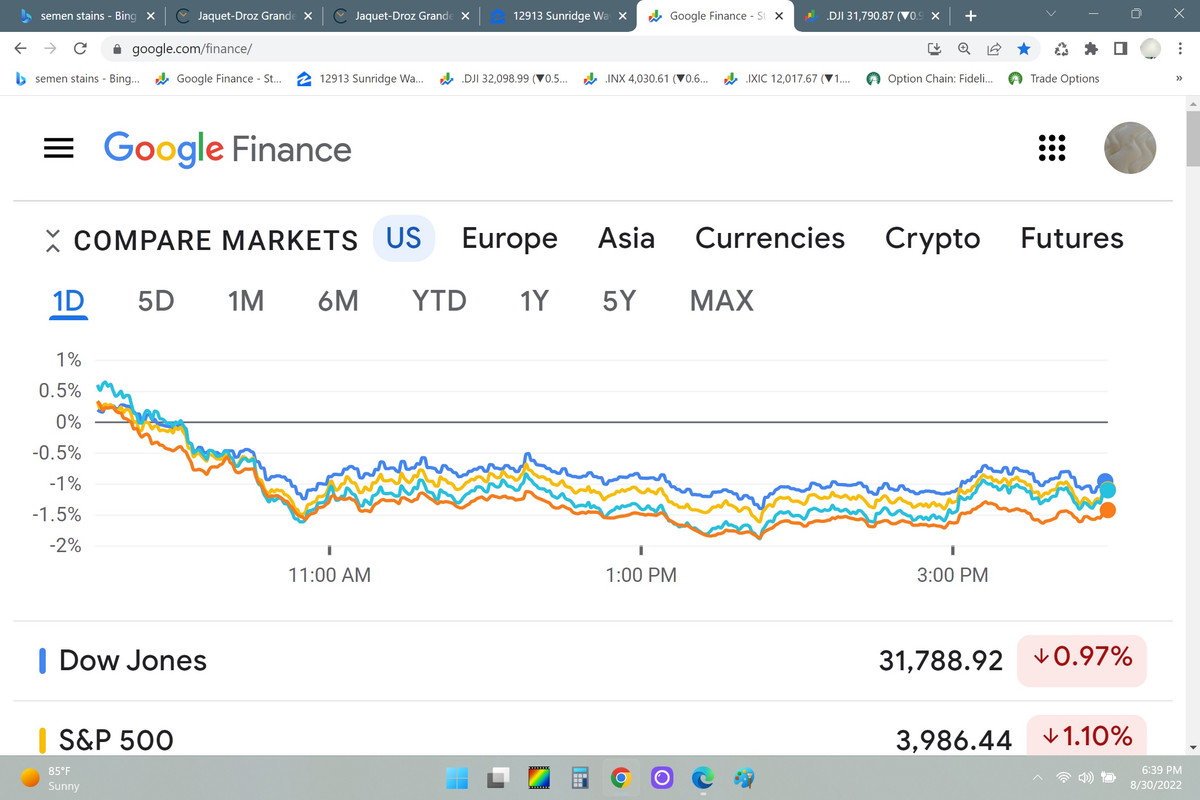Go forward with browser forward arrow
Viewport: 1200px width, 800px height.
[x=50, y=48]
